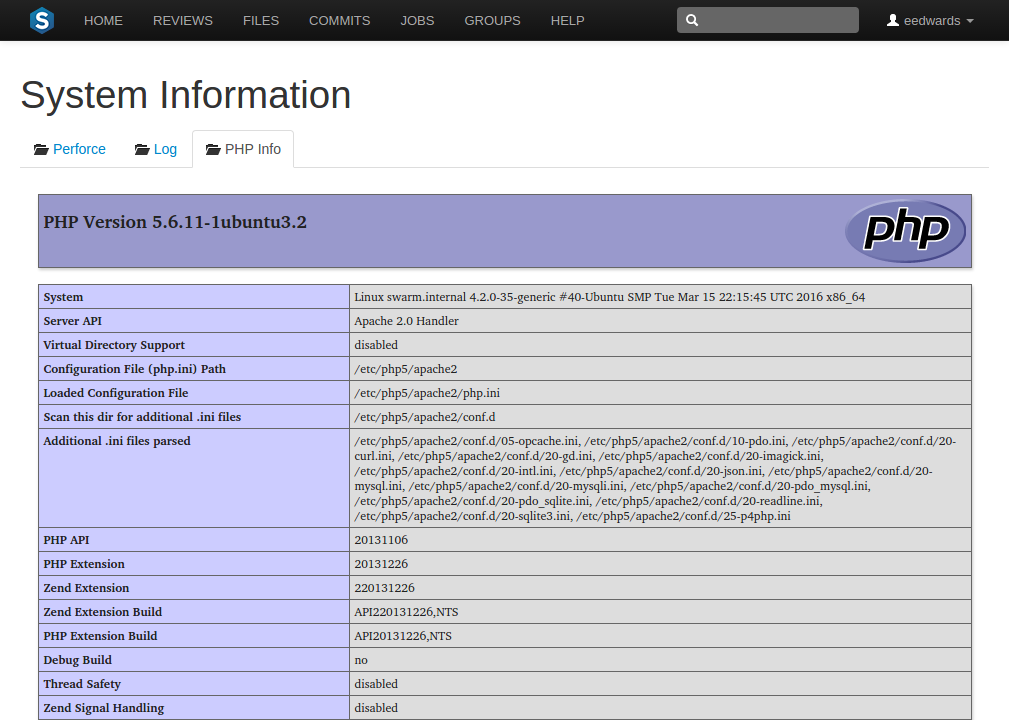1009x720 pixels.
Task: Click the 'no' Debug Build value
Action: tap(361, 660)
